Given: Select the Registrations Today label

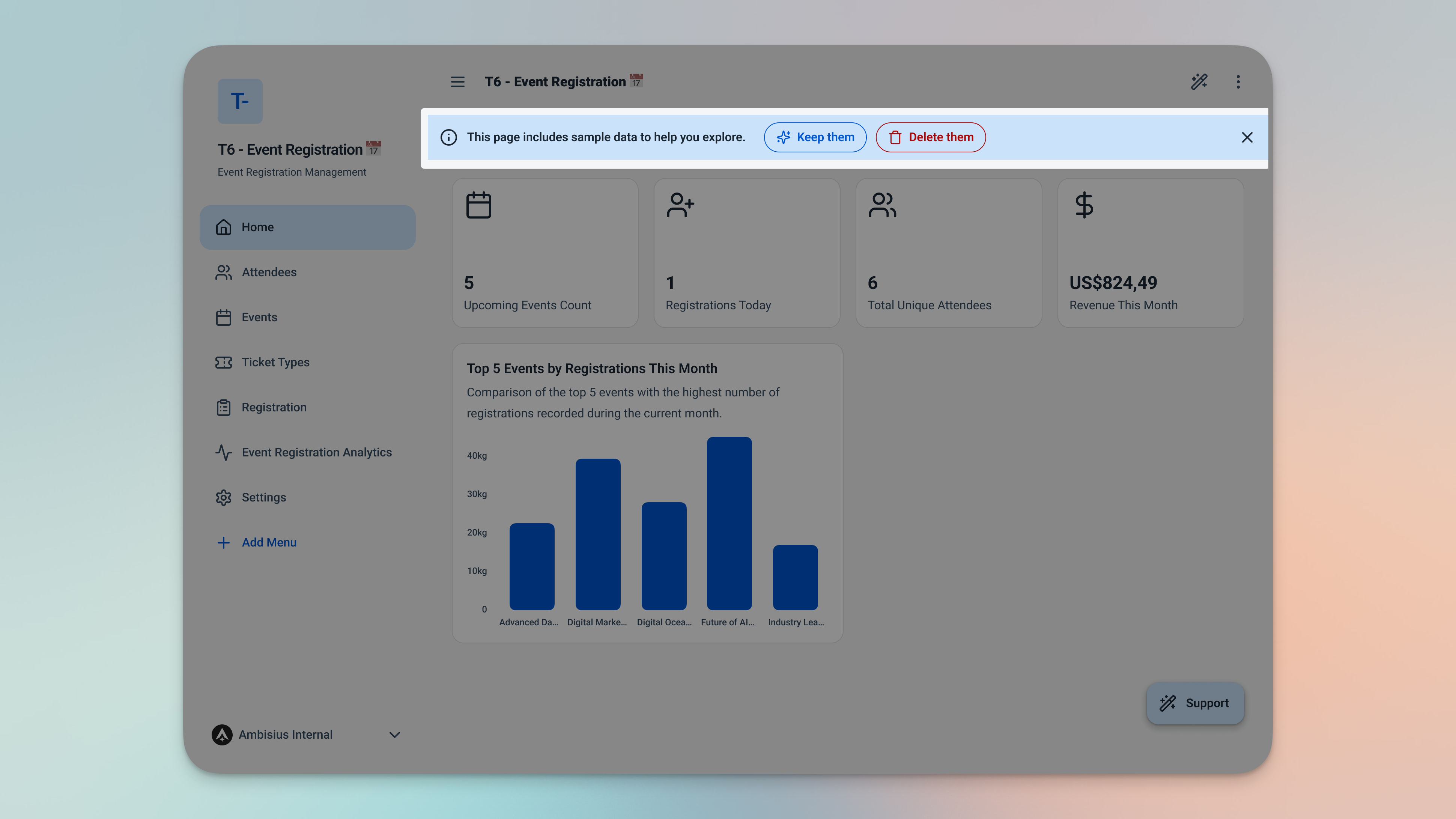Looking at the screenshot, I should coord(718,305).
